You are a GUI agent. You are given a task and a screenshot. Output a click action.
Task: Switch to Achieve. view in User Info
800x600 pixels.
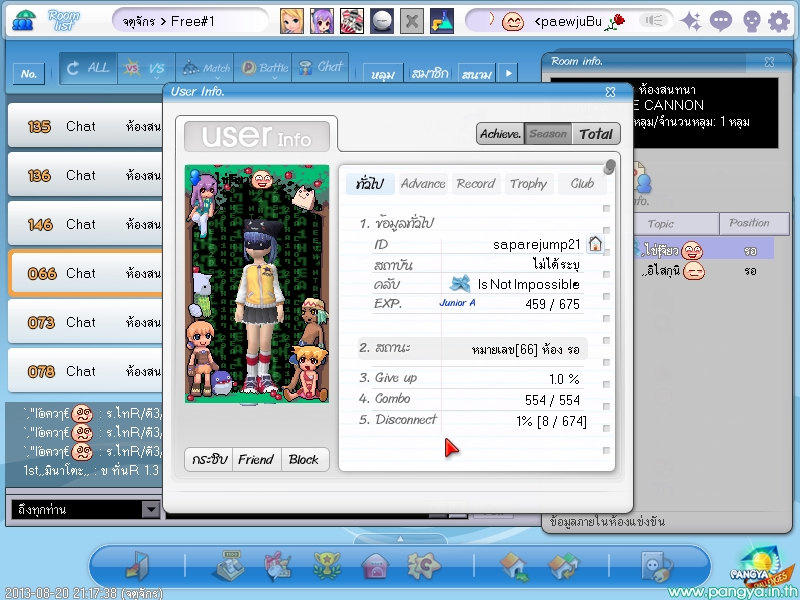click(x=500, y=134)
